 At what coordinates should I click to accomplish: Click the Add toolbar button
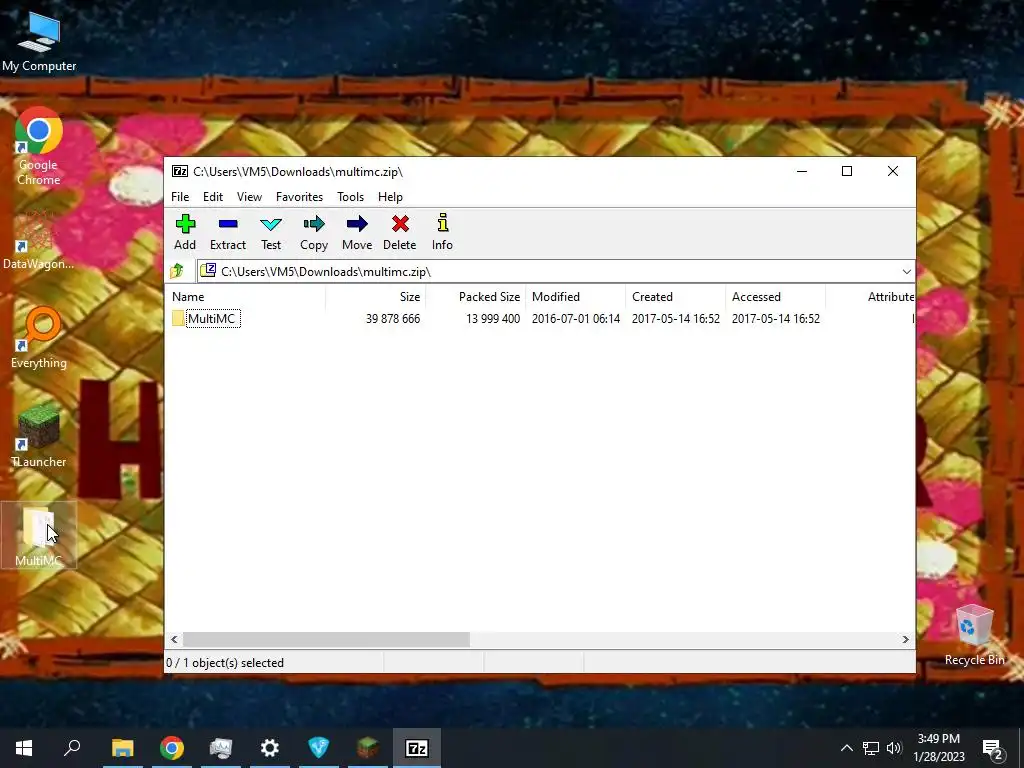tap(185, 232)
